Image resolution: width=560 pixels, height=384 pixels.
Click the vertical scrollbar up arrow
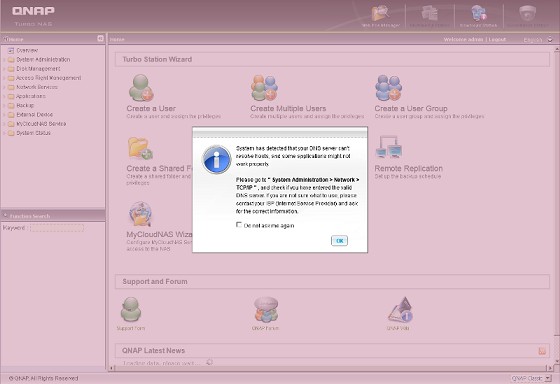pos(556,50)
